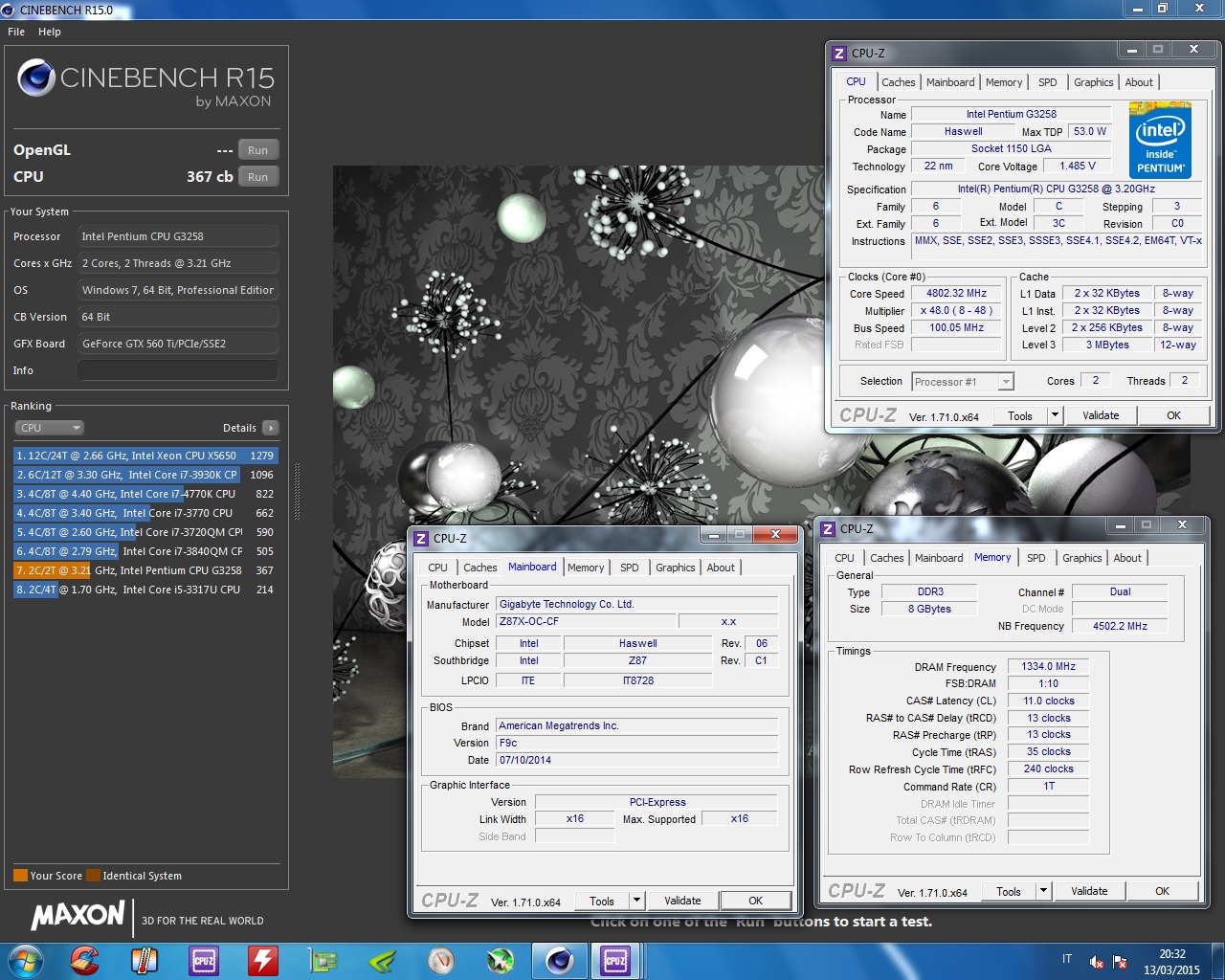Viewport: 1225px width, 980px height.
Task: Select ranking row Core i7-3840QM
Action: point(145,551)
